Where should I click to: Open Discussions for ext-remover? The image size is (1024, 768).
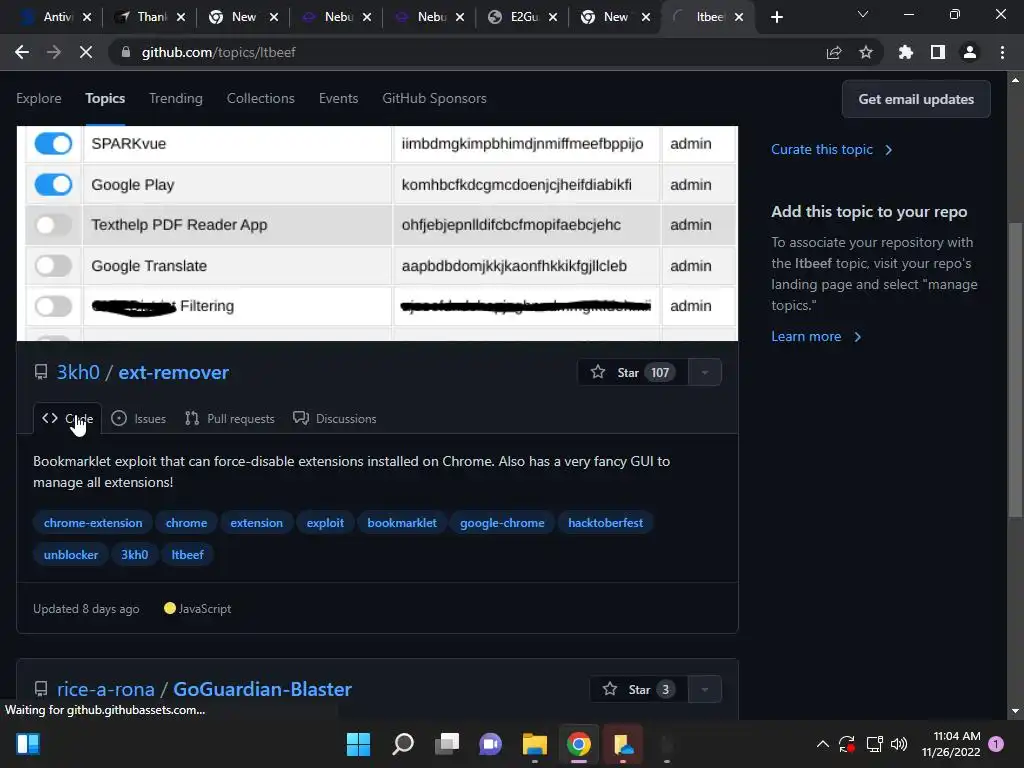(x=335, y=419)
